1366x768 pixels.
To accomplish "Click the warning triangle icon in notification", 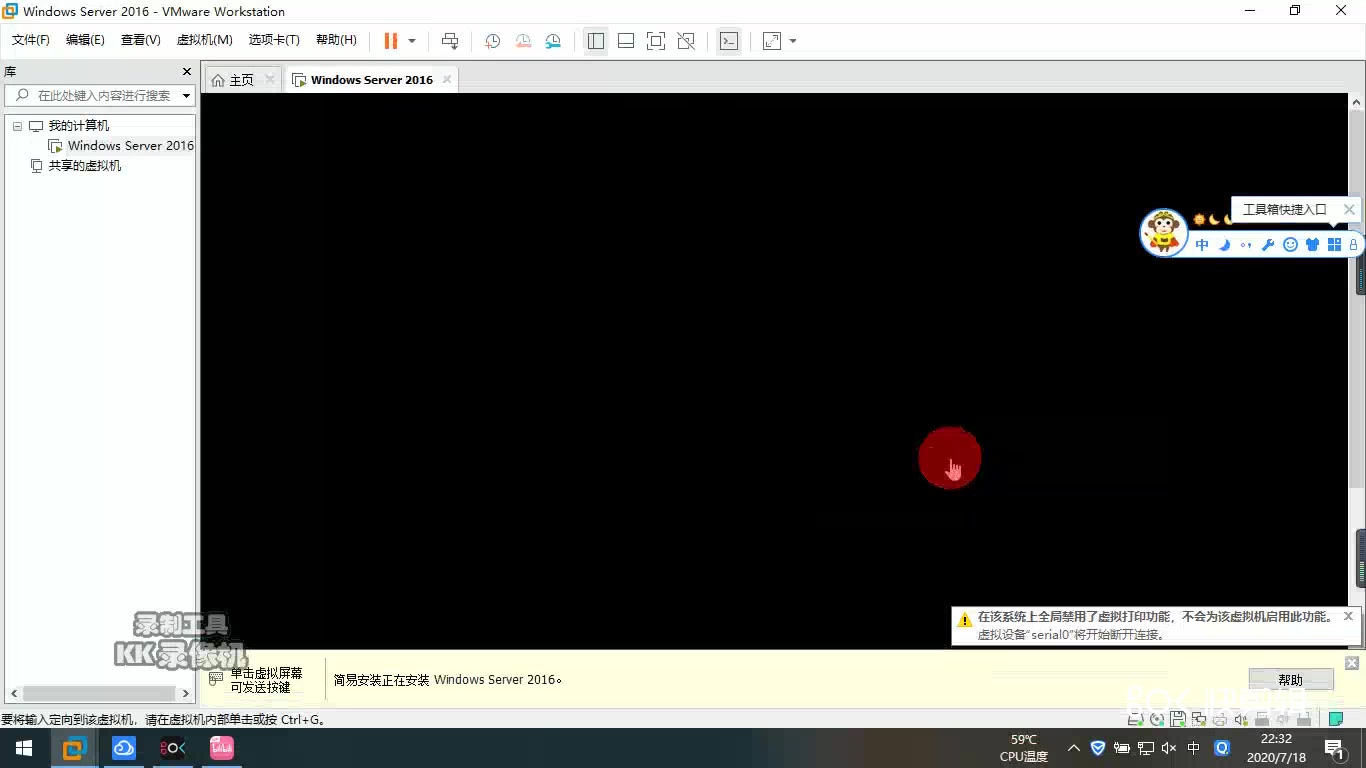I will click(964, 620).
